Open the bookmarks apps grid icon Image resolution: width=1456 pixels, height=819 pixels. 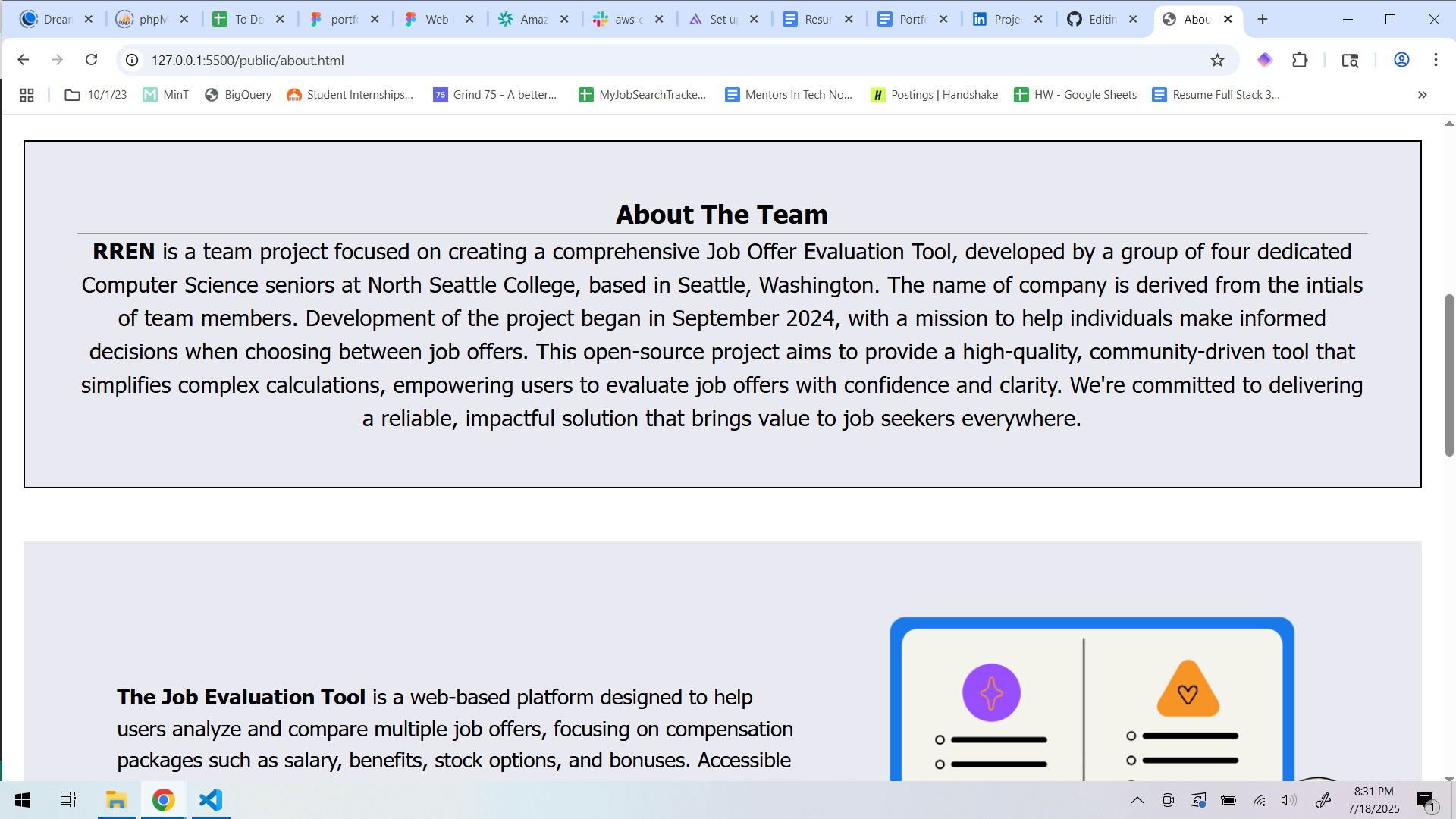click(27, 95)
